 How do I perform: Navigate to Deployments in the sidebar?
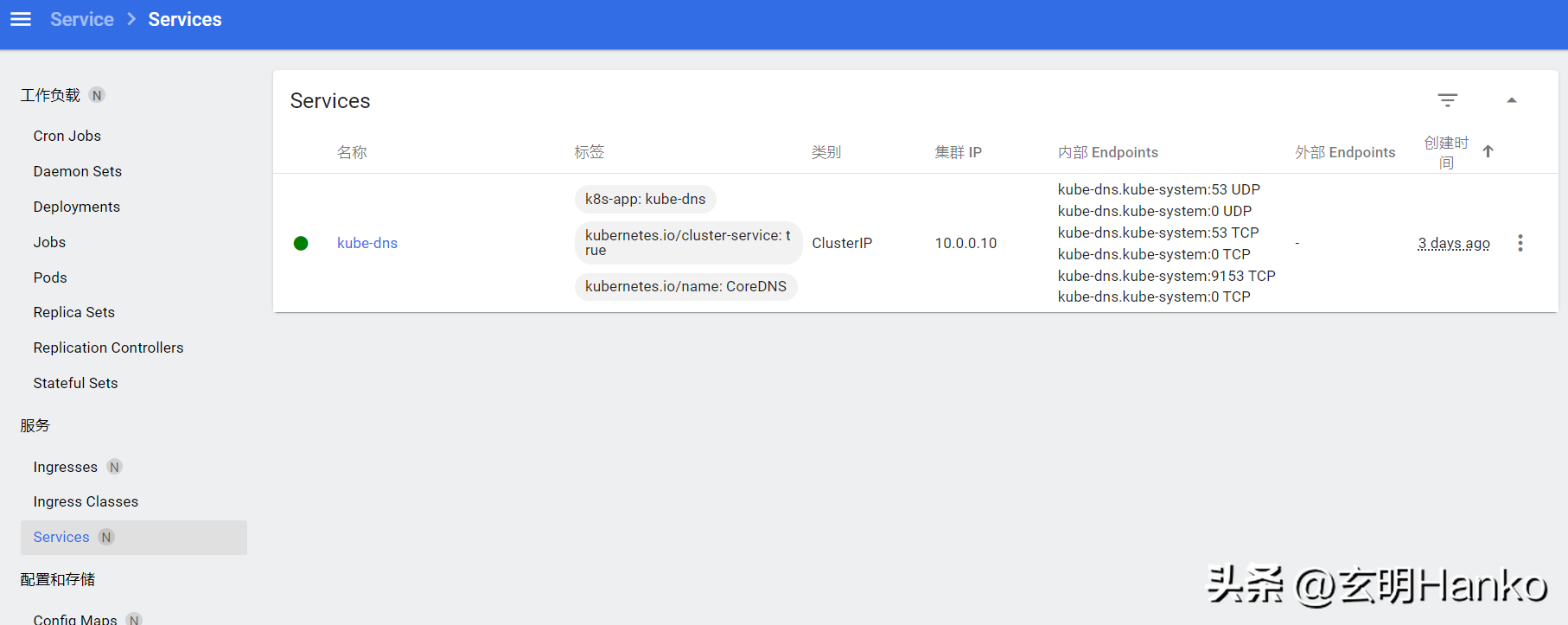76,207
